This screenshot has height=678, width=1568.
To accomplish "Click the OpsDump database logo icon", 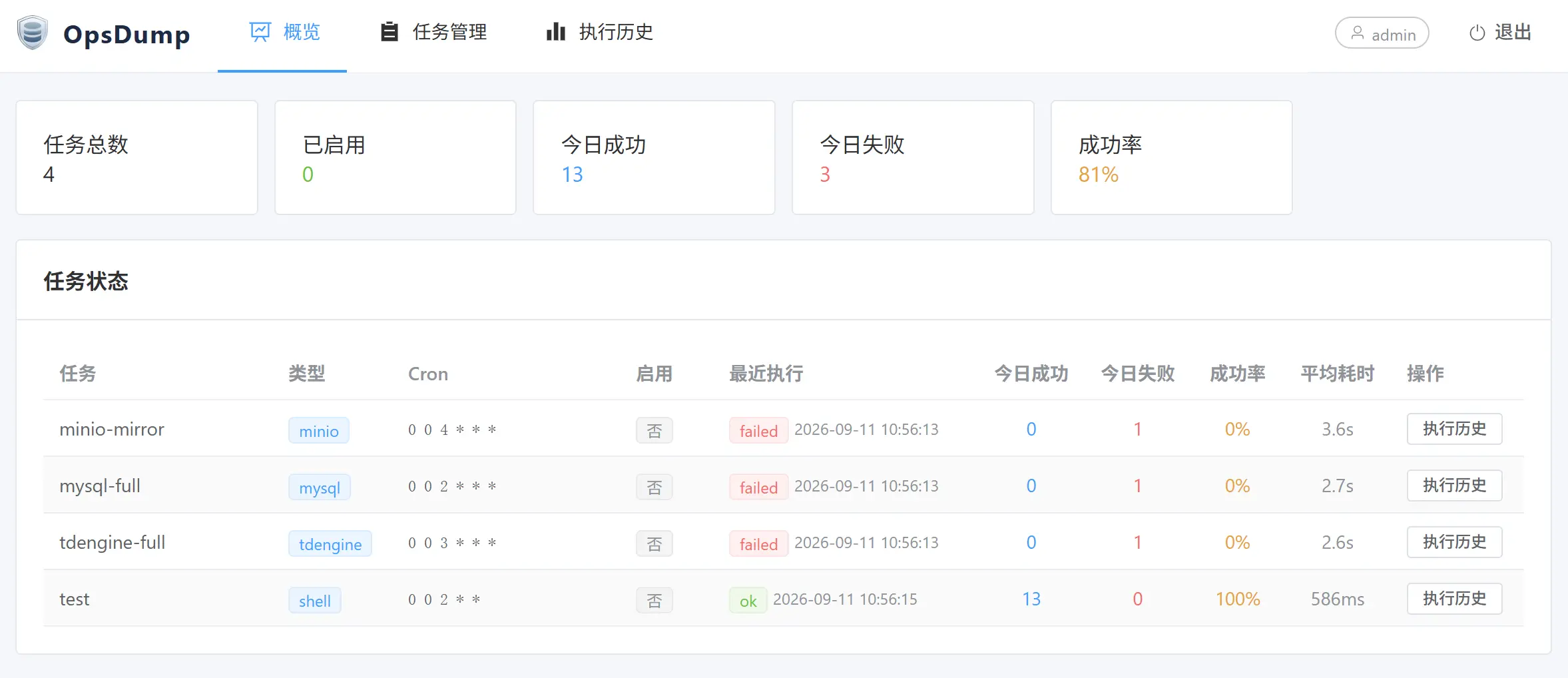I will 33,33.
